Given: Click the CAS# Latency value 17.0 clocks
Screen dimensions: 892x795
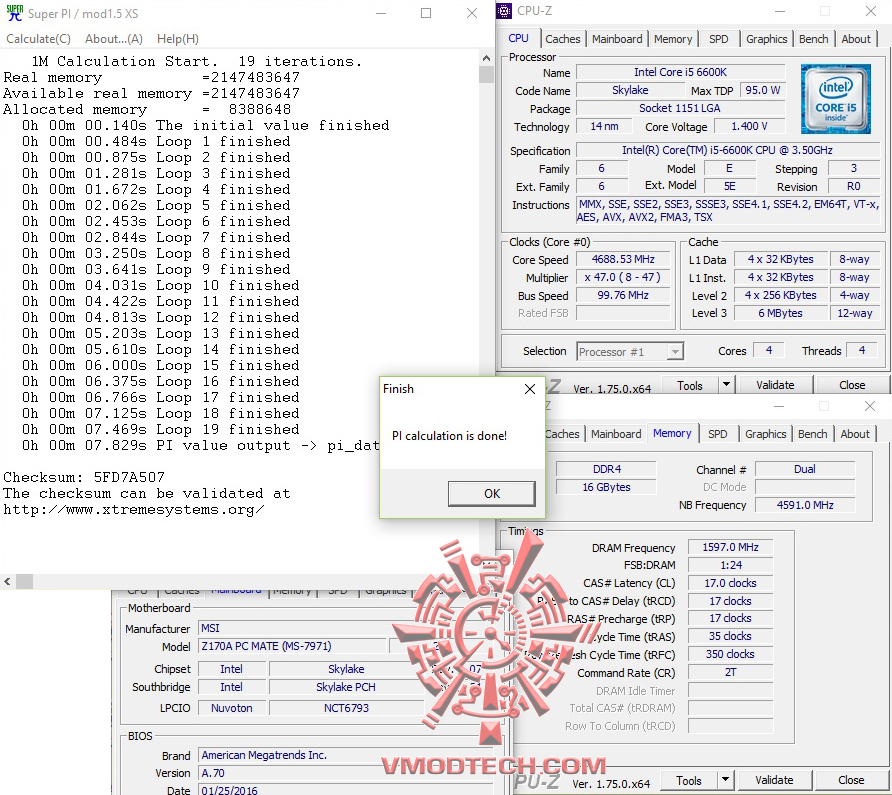Looking at the screenshot, I should click(730, 583).
